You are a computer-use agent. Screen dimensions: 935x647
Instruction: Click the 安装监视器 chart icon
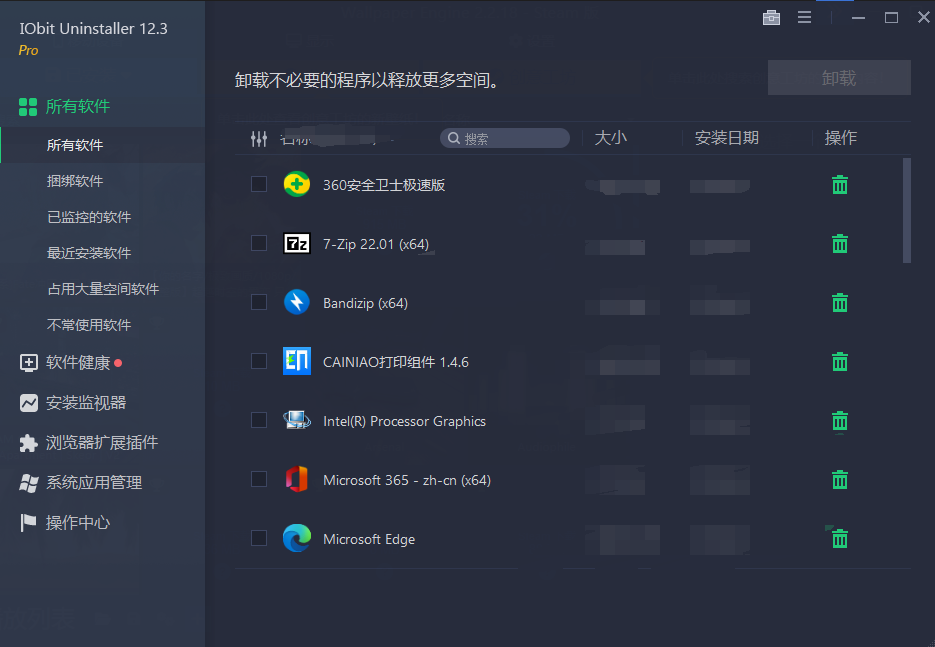click(28, 403)
